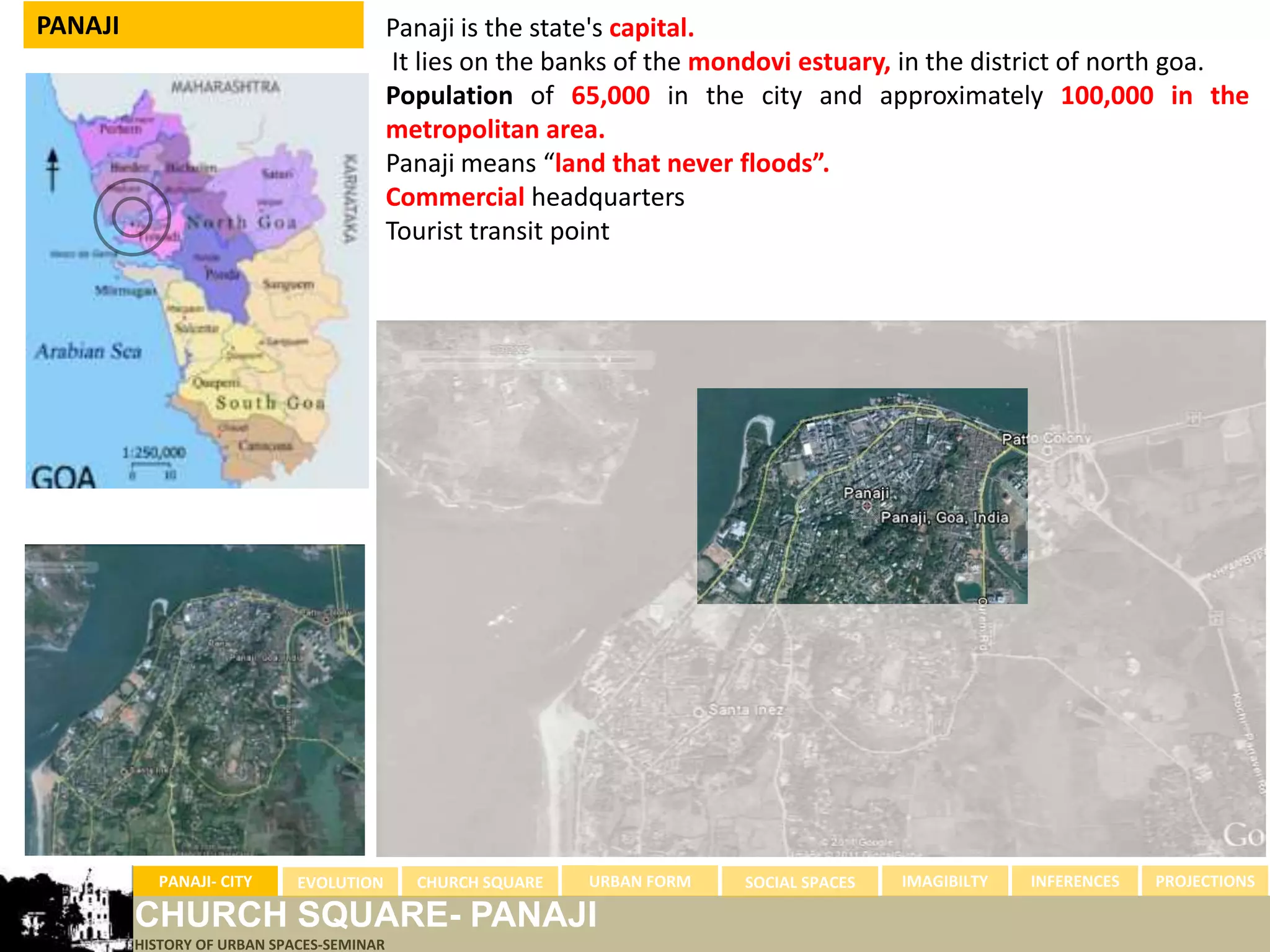Open the INFERENCES tab
This screenshot has height=952, width=1270.
1075,881
